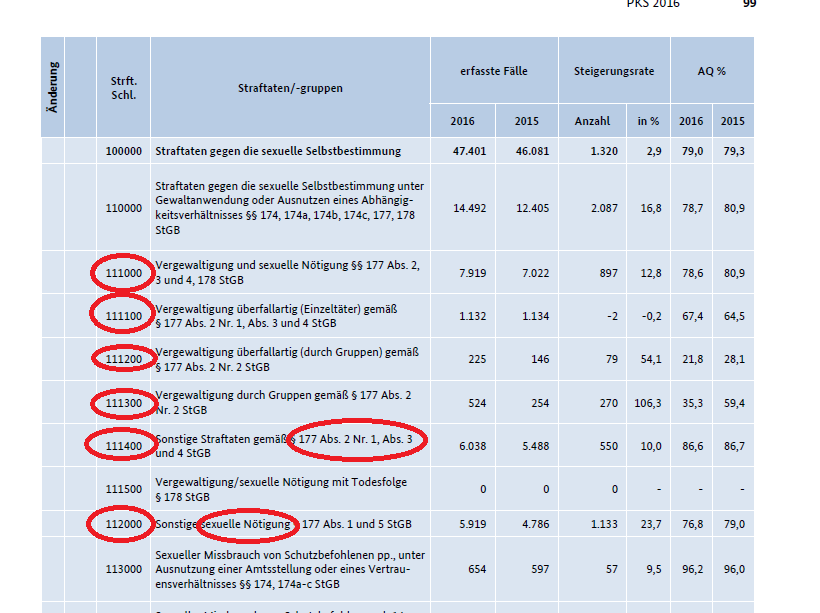Select the percentage '54,1'

651,359
